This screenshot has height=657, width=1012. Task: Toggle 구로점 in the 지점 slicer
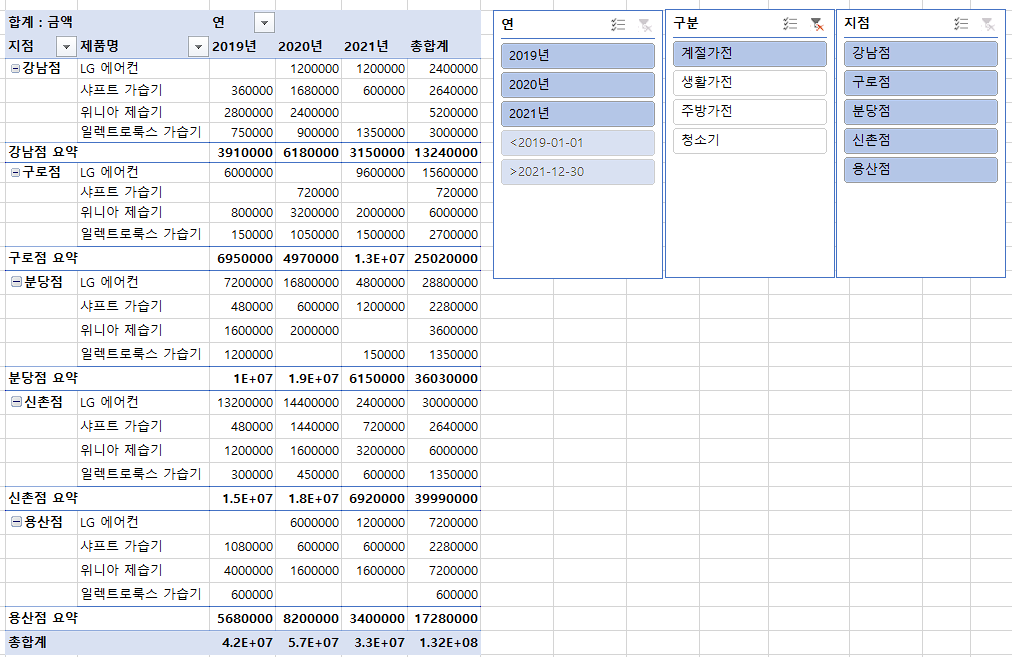(x=920, y=83)
